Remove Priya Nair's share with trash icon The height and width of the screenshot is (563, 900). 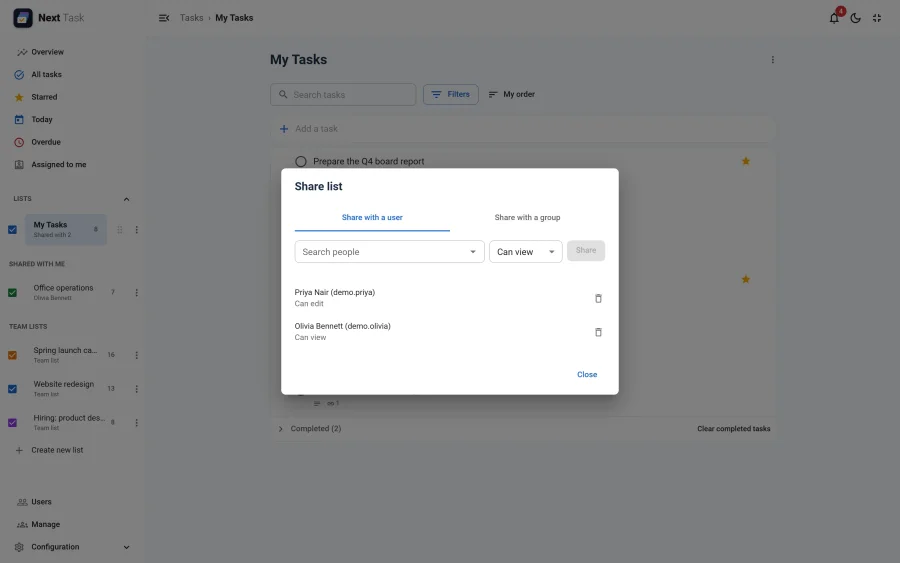pyautogui.click(x=598, y=298)
